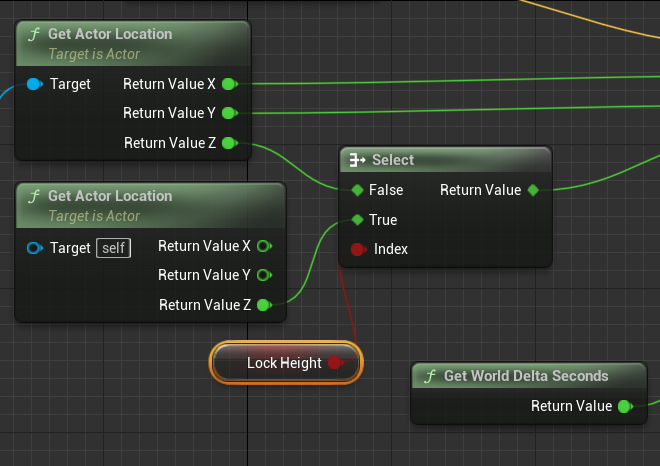Click function icon on top Get Actor Location header
This screenshot has height=466, width=660.
click(34, 34)
